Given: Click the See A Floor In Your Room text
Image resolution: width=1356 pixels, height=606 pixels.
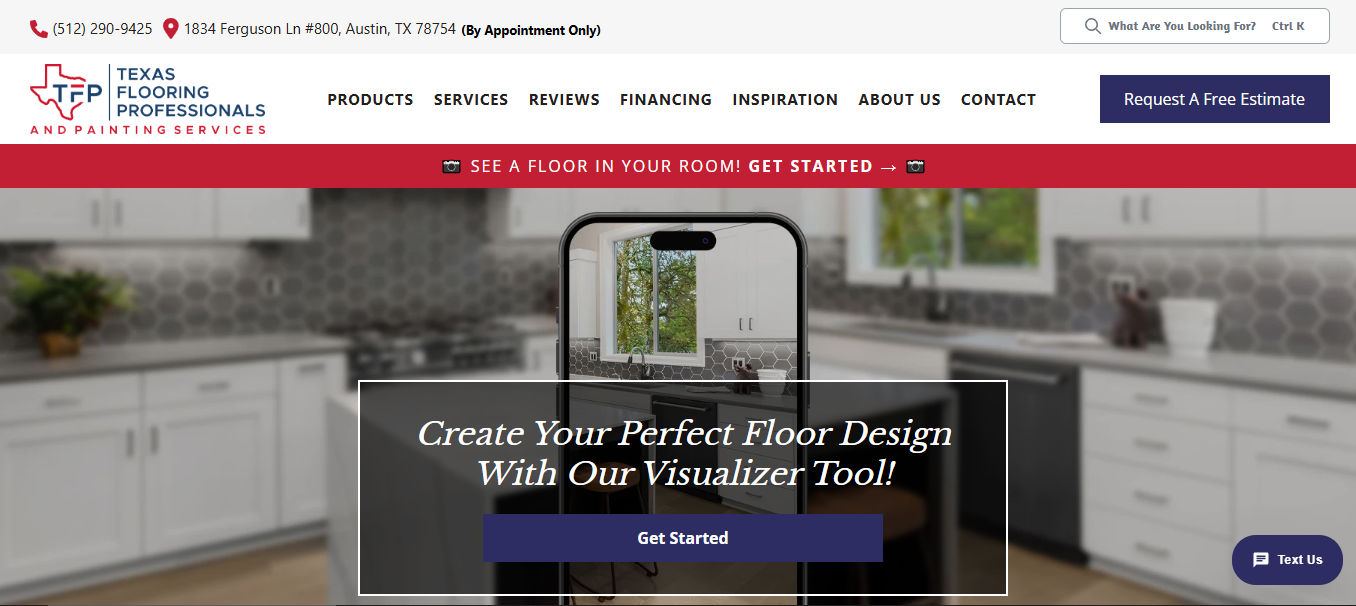Looking at the screenshot, I should click(606, 166).
